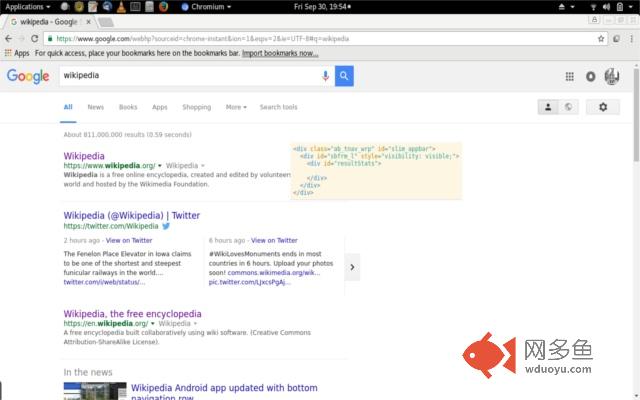Click the blue magnifier search button
This screenshot has height=400, width=640.
(x=344, y=76)
